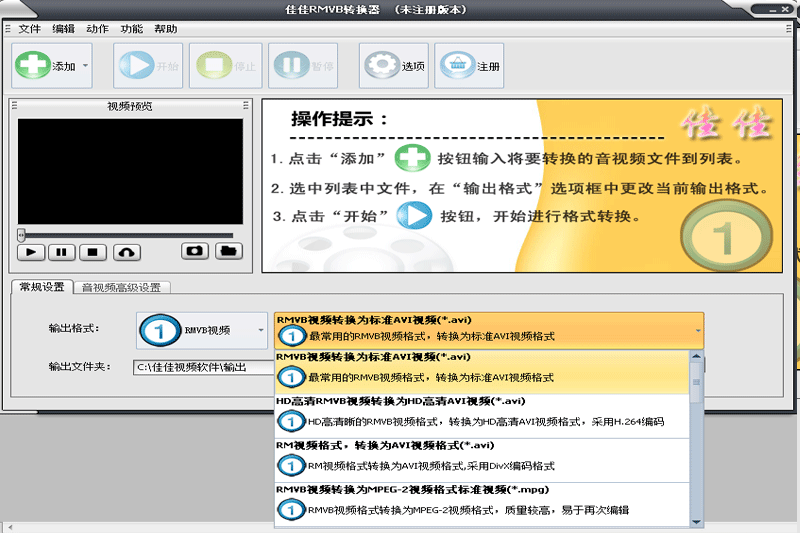Click the dropdown list scrollbar thumb
The image size is (800, 533).
click(x=696, y=382)
